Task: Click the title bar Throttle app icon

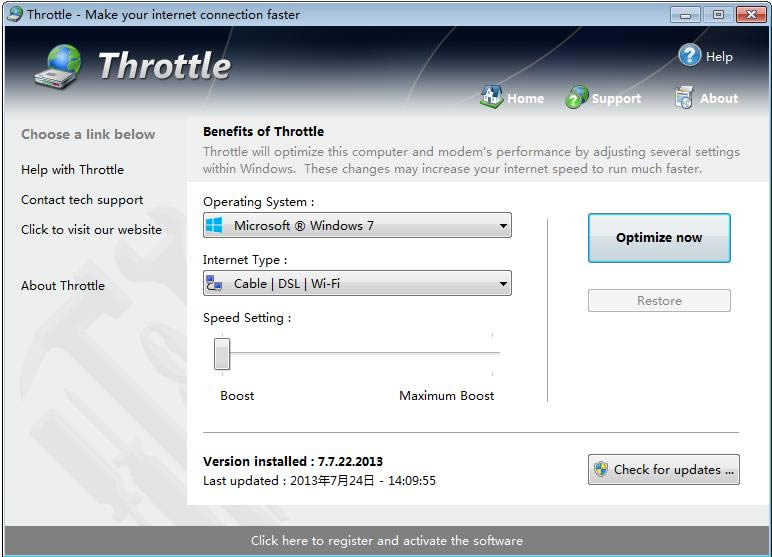Action: [15, 14]
